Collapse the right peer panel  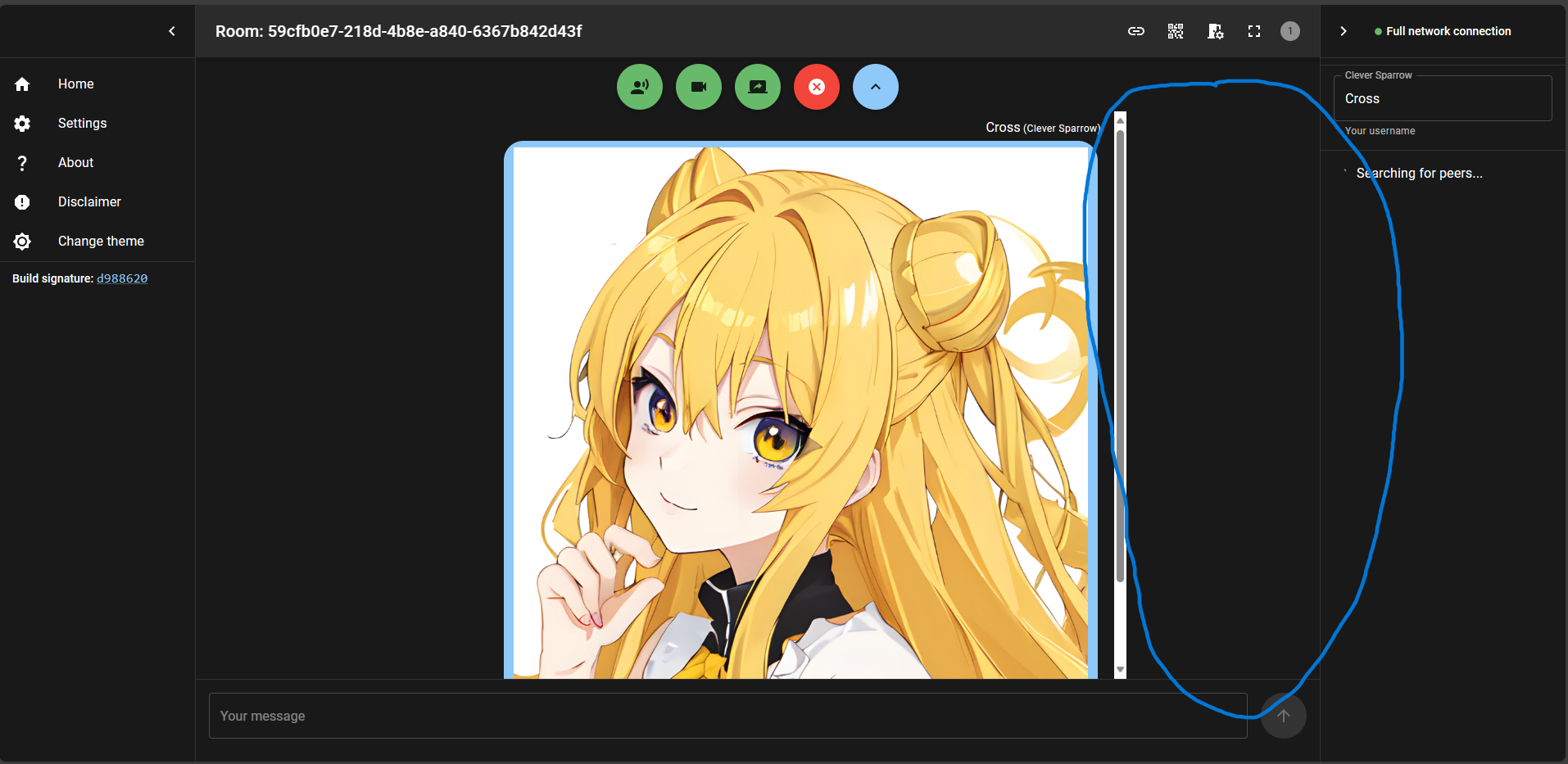1343,31
